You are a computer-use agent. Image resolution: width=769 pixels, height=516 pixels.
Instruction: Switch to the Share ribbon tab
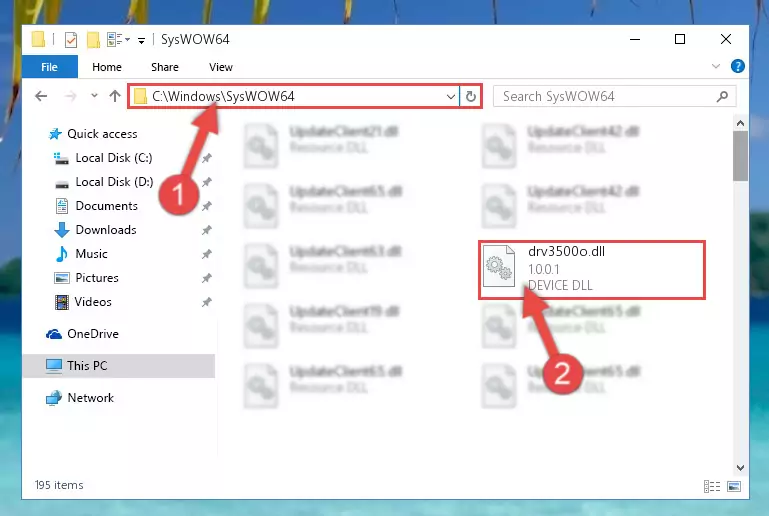click(x=165, y=67)
